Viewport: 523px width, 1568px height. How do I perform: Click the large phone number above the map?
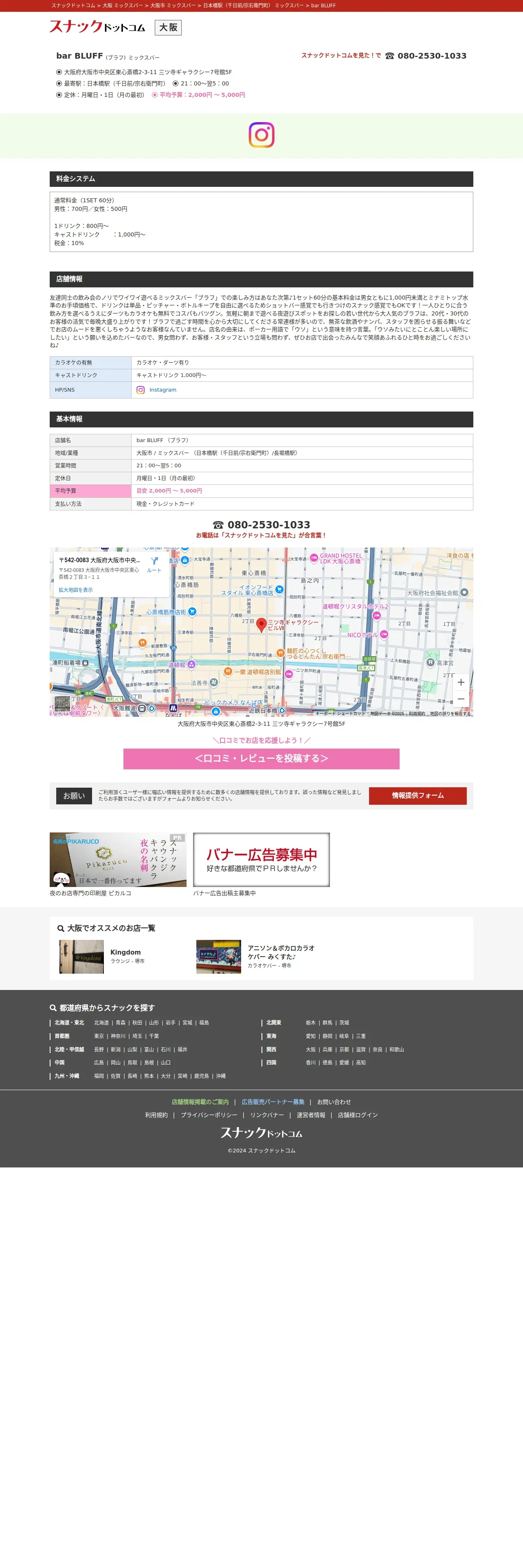point(268,525)
